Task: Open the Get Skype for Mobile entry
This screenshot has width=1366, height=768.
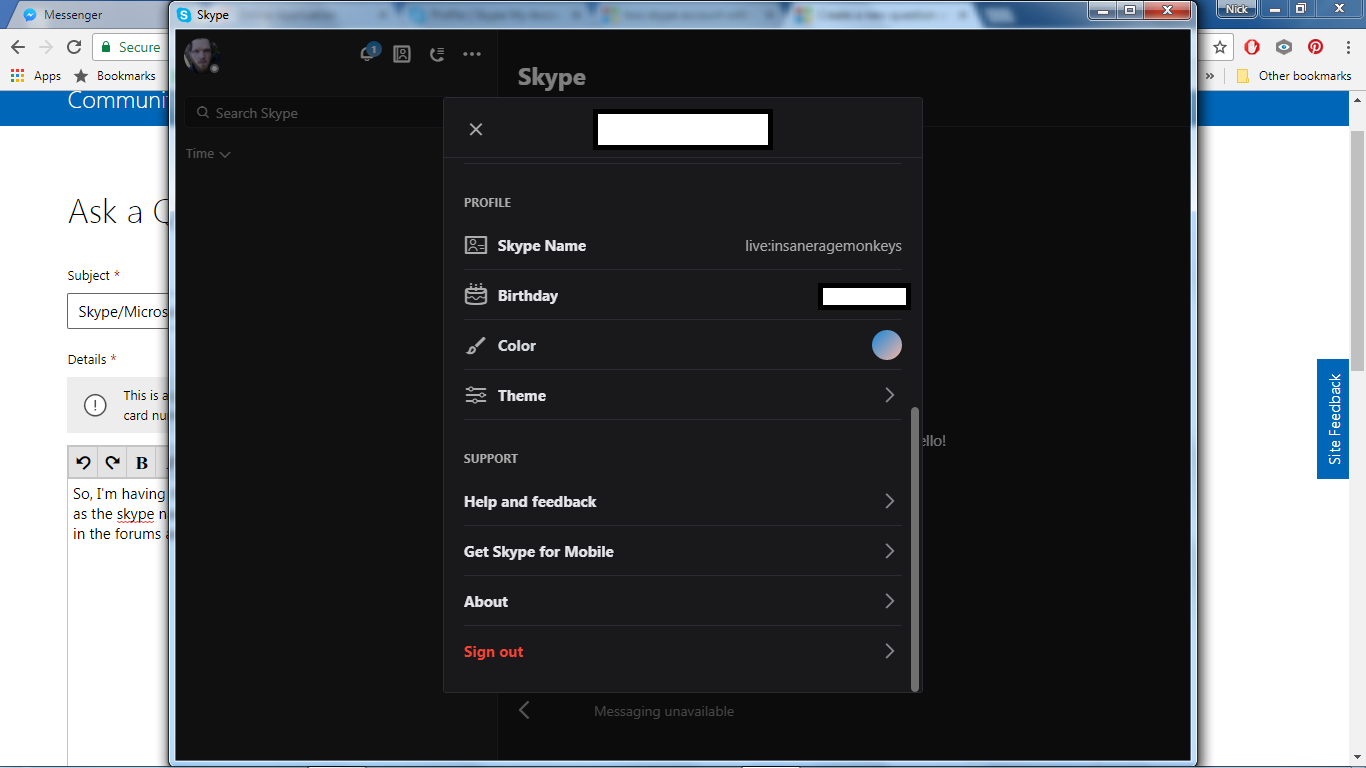Action: click(x=683, y=551)
